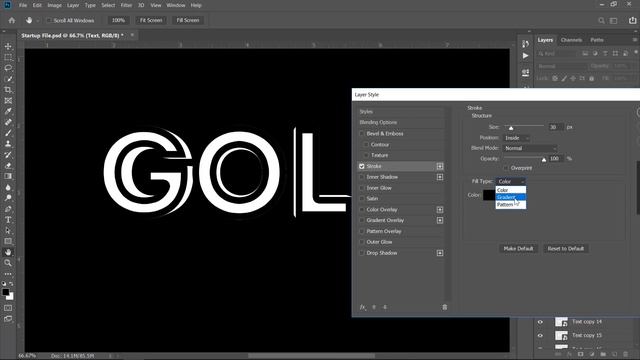
Task: Switch to the Channels tab
Action: click(x=571, y=40)
